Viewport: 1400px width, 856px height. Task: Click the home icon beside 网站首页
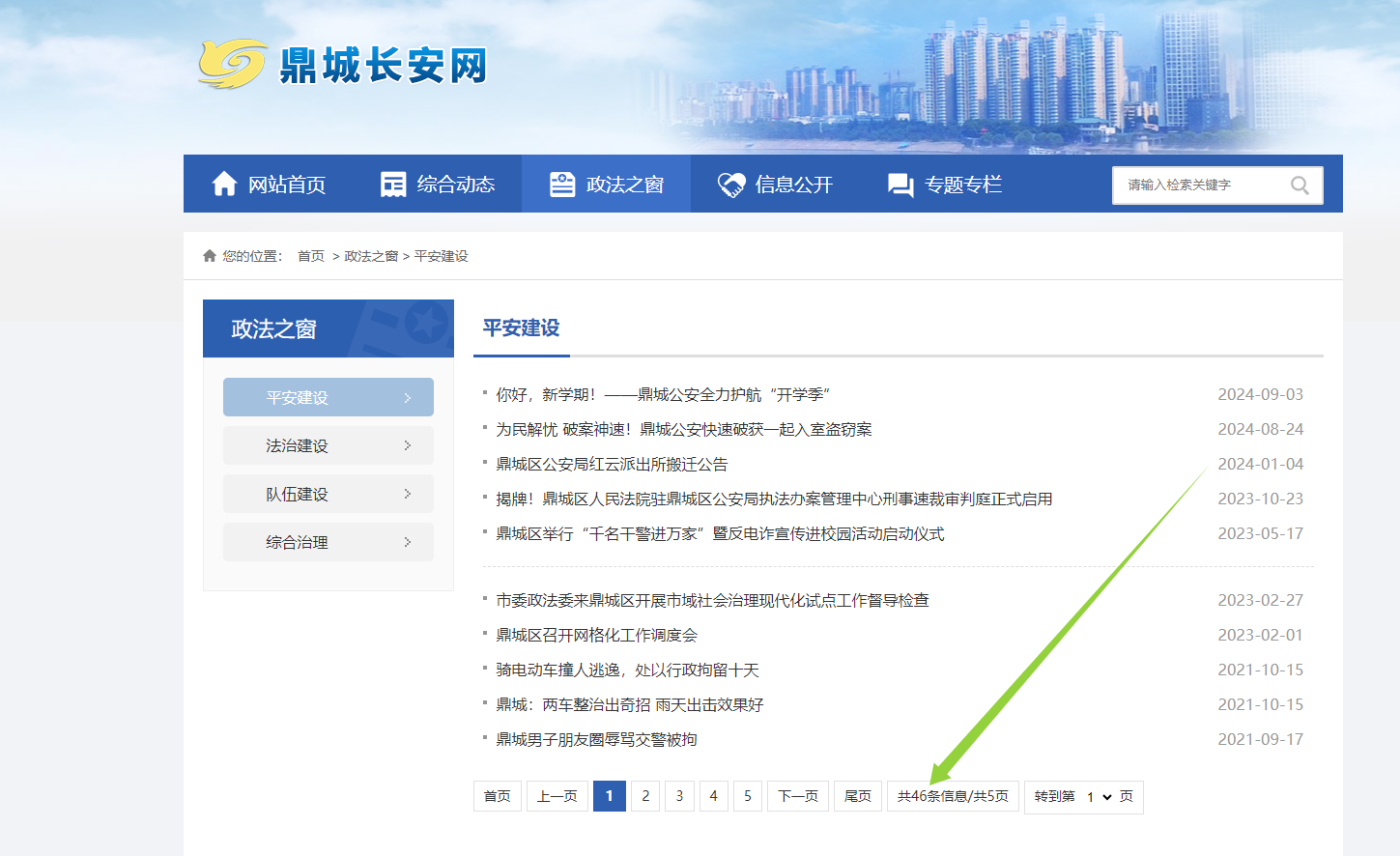224,184
